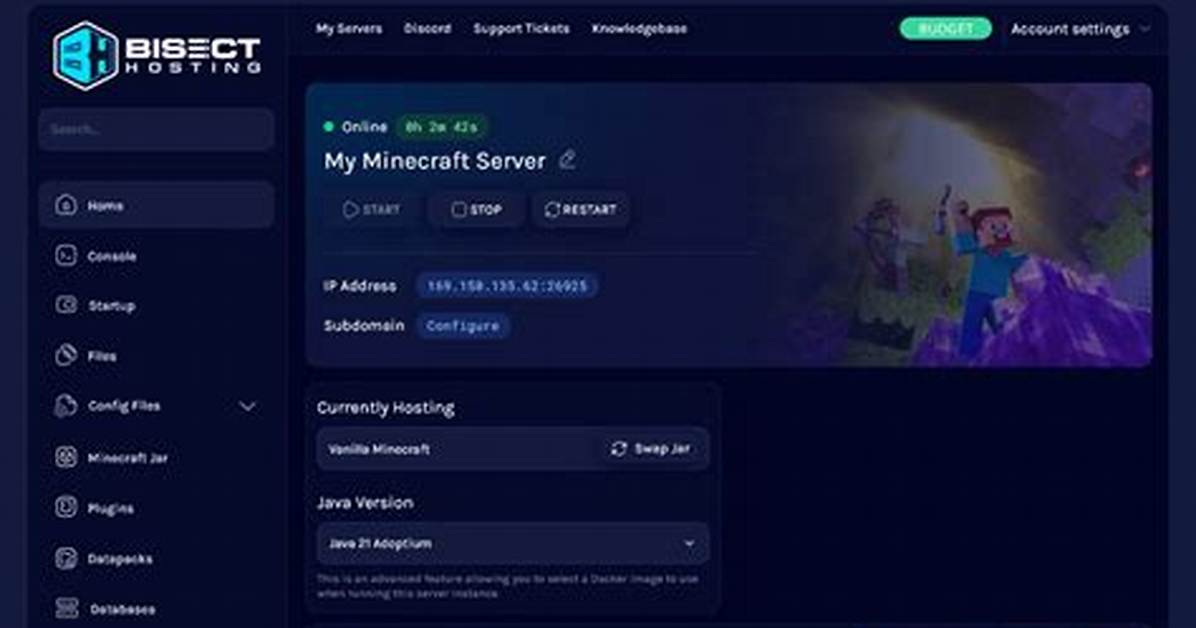Click the Vanilla Minecraft hosting text

click(x=379, y=449)
